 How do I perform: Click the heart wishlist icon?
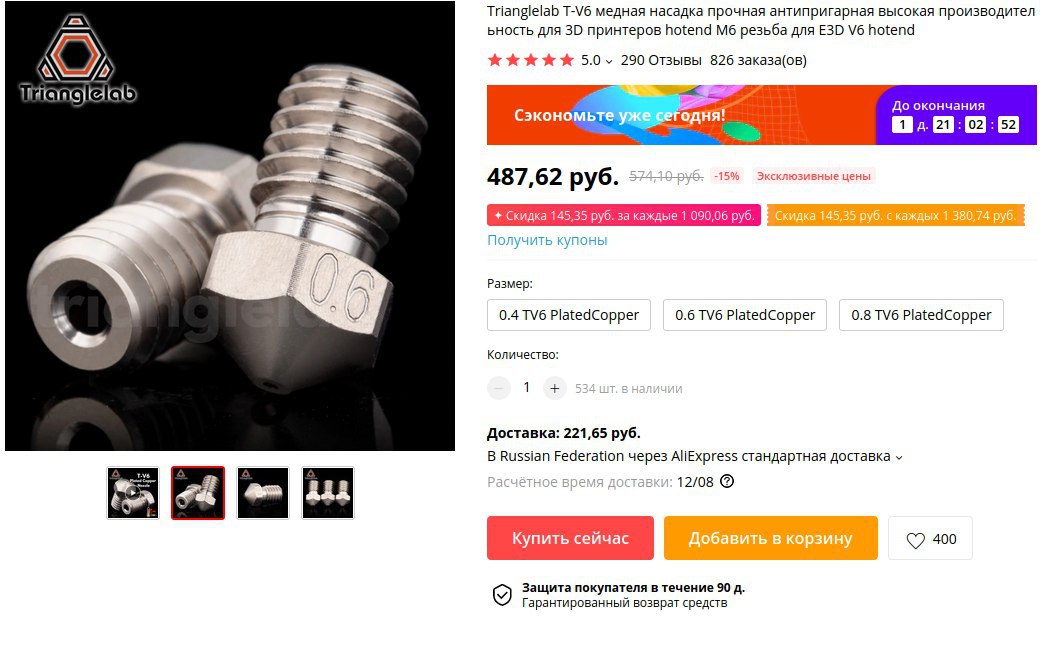(915, 540)
